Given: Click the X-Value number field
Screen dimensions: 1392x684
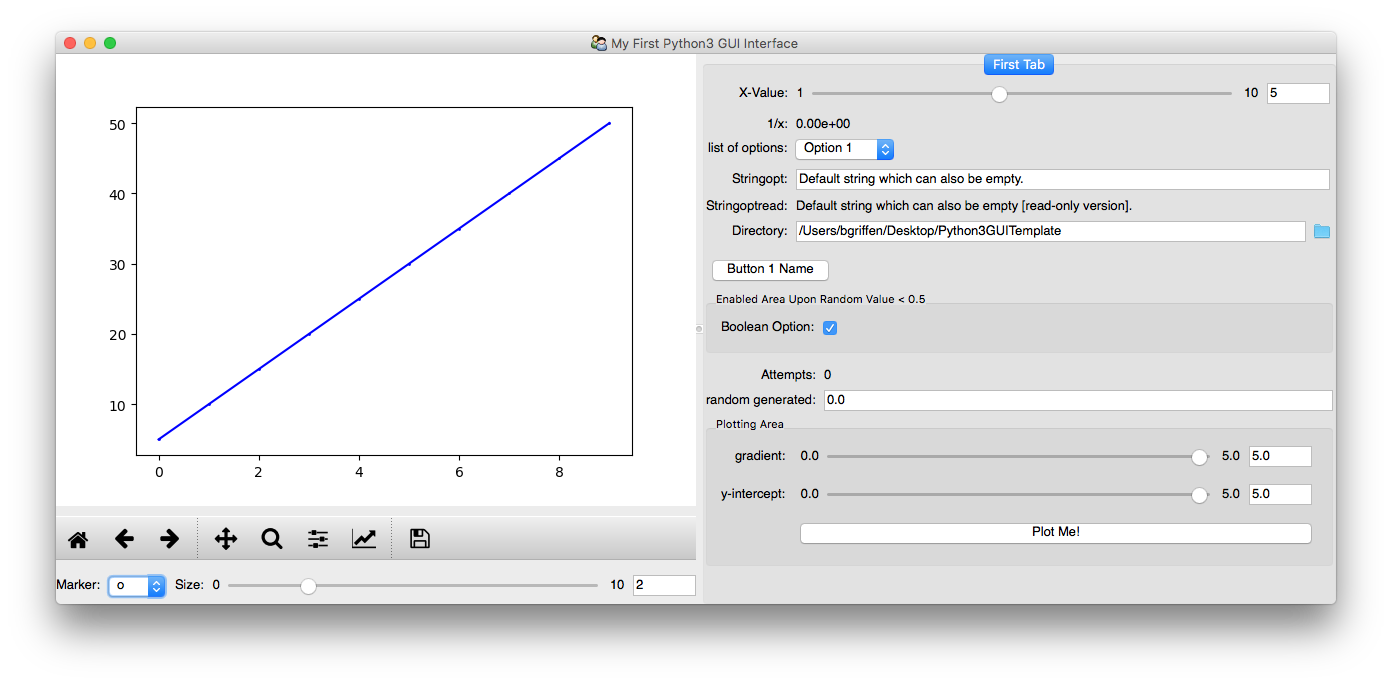Looking at the screenshot, I should tap(1298, 93).
